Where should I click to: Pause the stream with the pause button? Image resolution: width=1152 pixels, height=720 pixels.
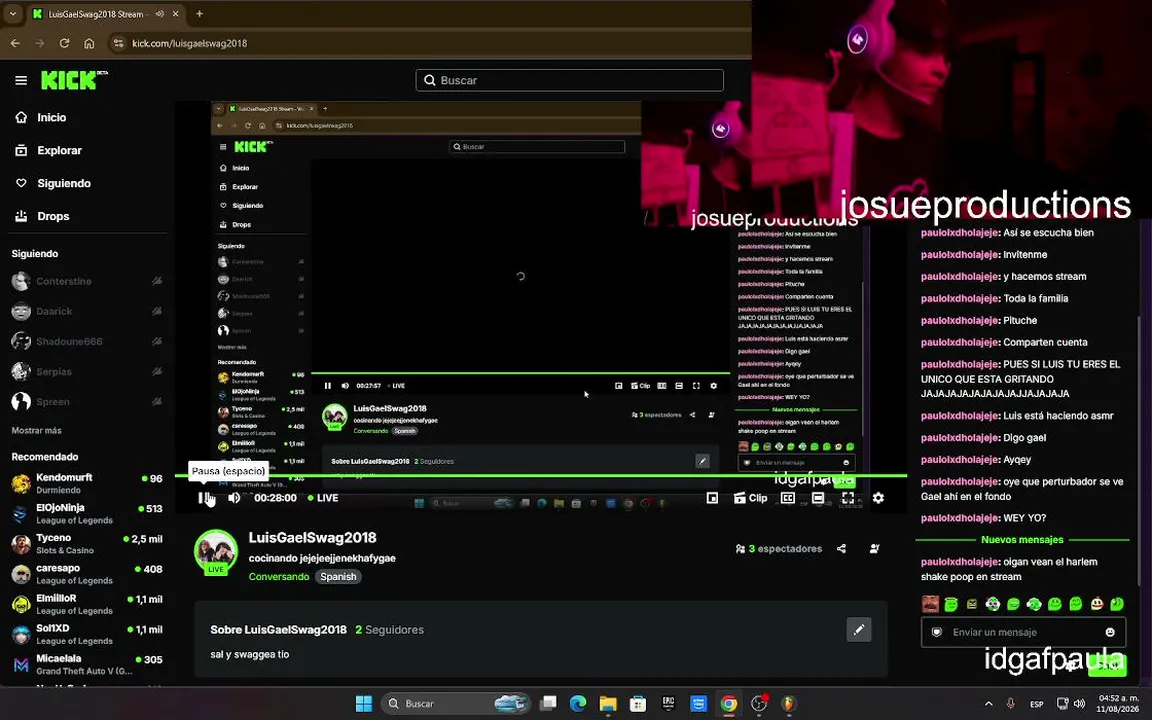pos(204,498)
